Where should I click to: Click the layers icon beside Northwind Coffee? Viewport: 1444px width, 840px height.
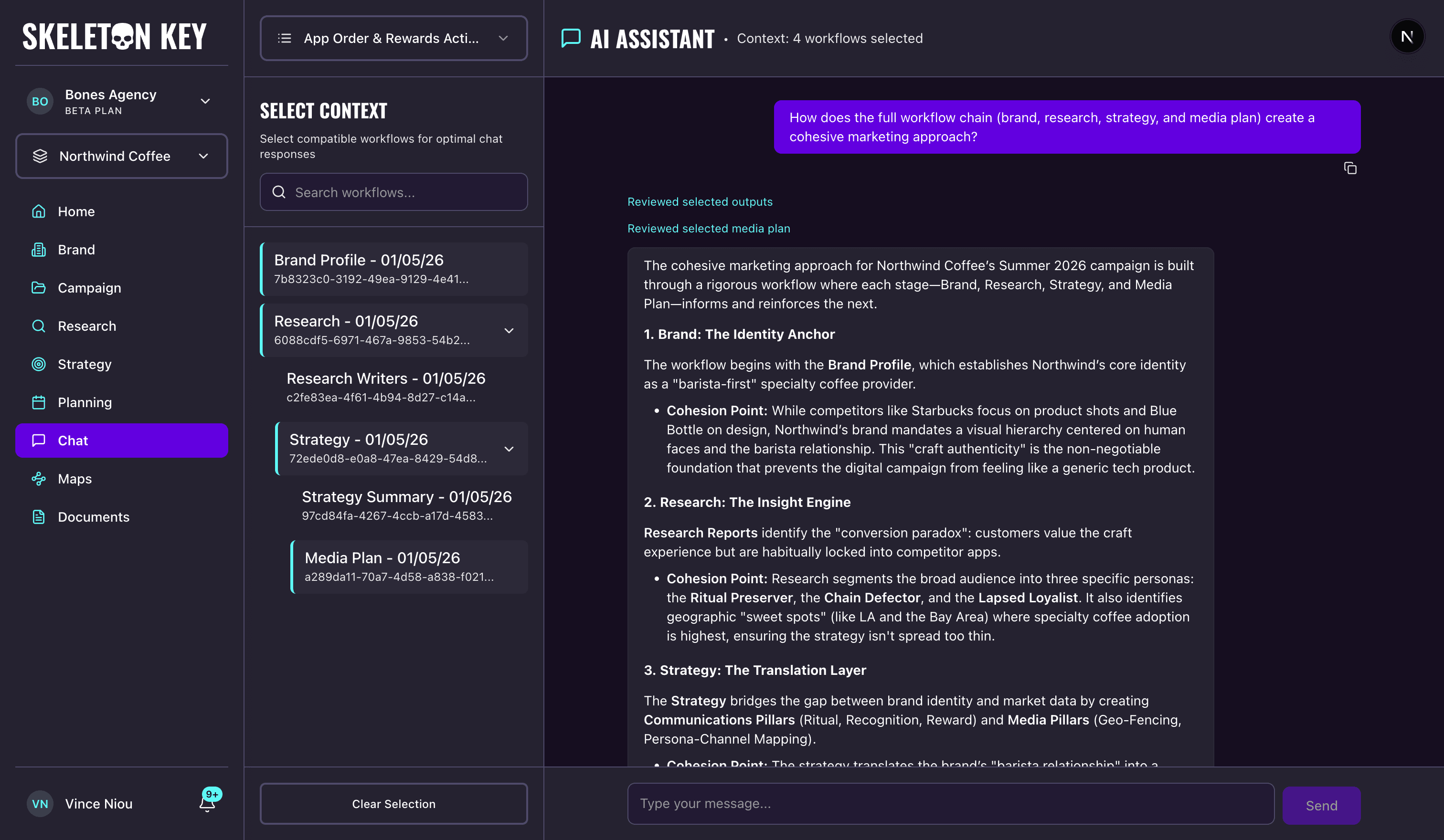click(x=40, y=156)
